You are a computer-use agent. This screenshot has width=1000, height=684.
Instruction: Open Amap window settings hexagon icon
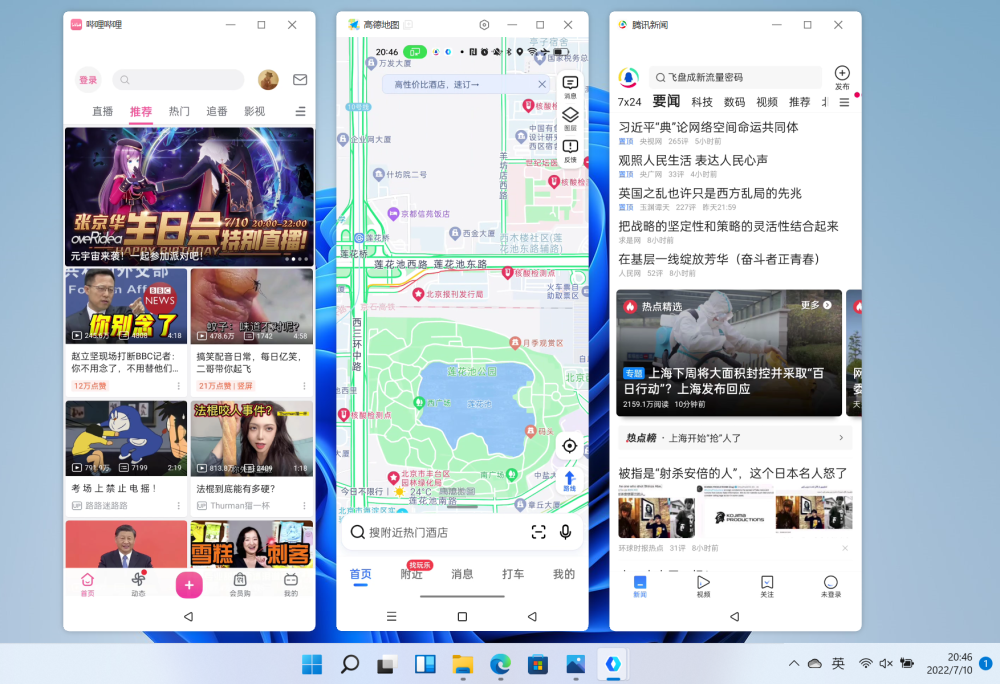click(484, 25)
